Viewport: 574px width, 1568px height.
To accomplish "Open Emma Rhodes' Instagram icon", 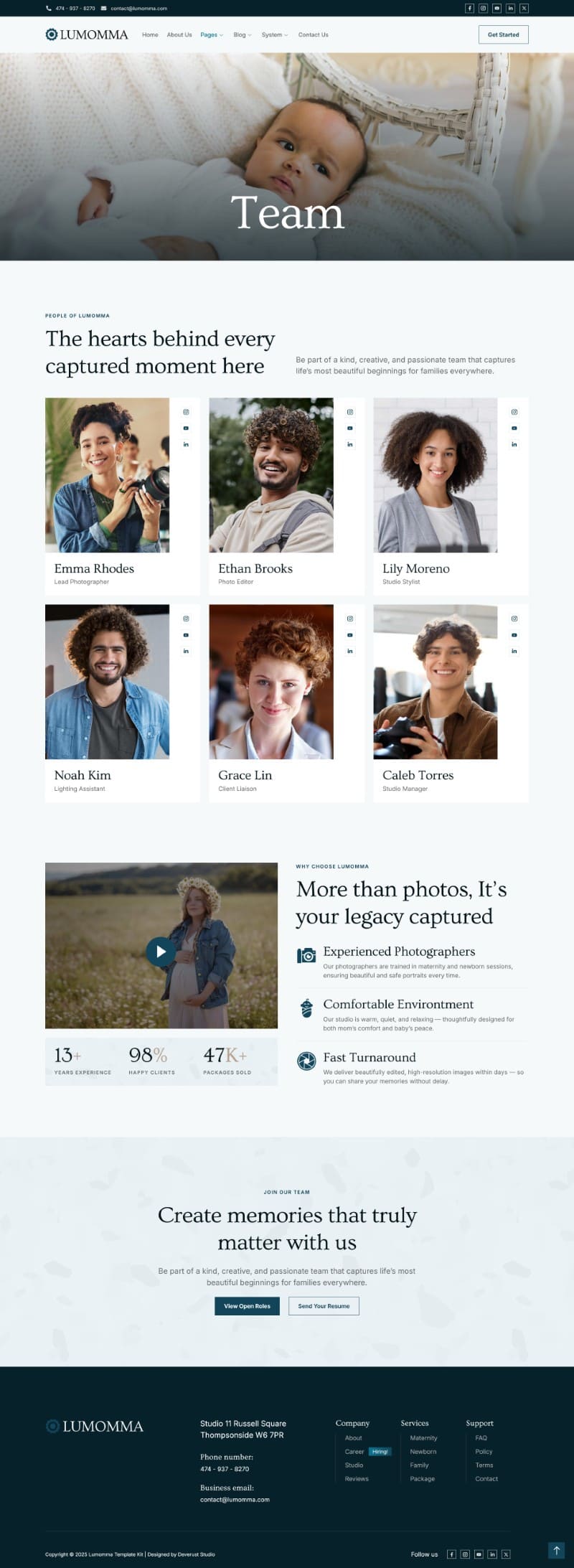I will pyautogui.click(x=186, y=412).
